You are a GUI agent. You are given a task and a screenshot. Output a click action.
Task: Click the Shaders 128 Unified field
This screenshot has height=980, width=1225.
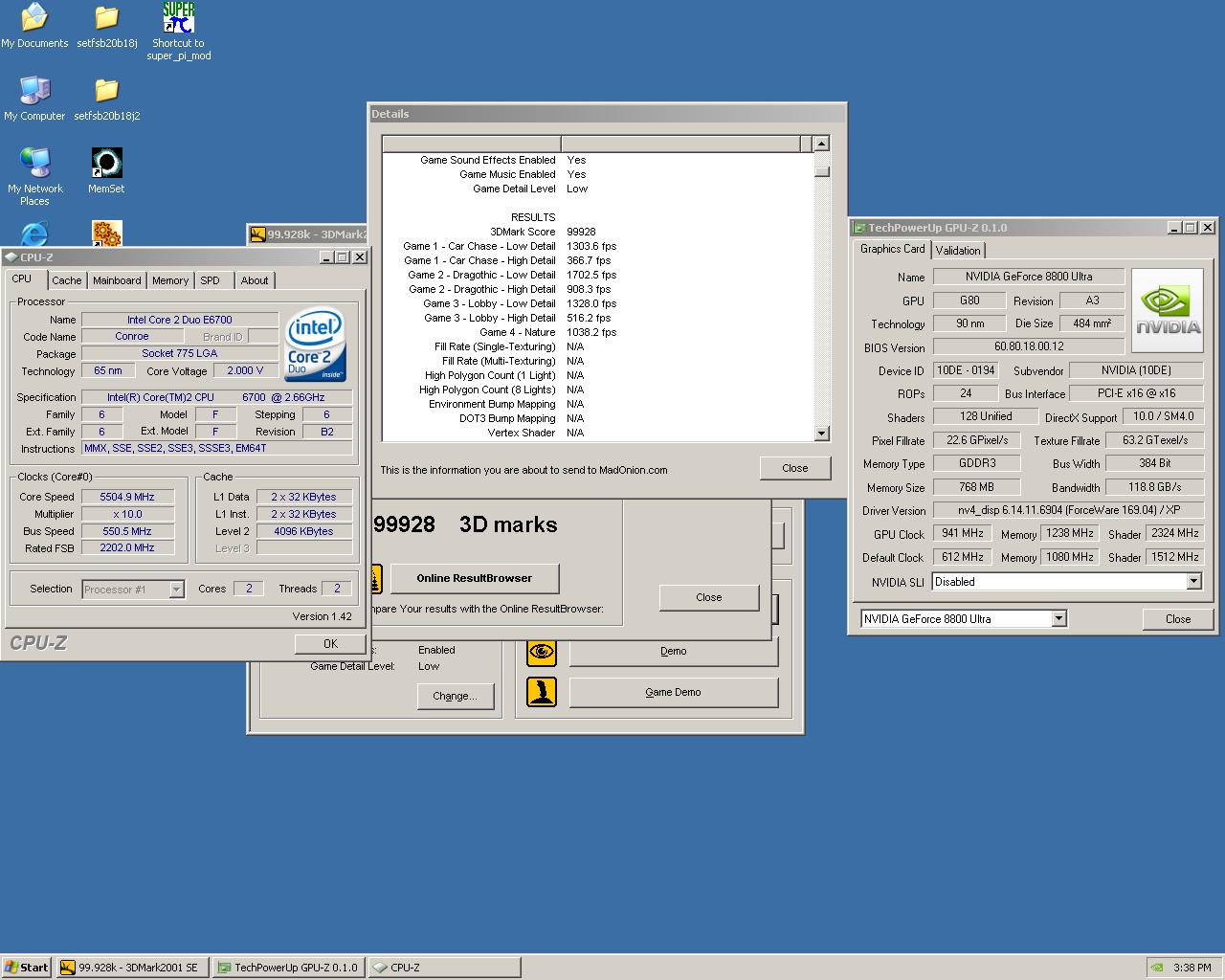tap(985, 416)
